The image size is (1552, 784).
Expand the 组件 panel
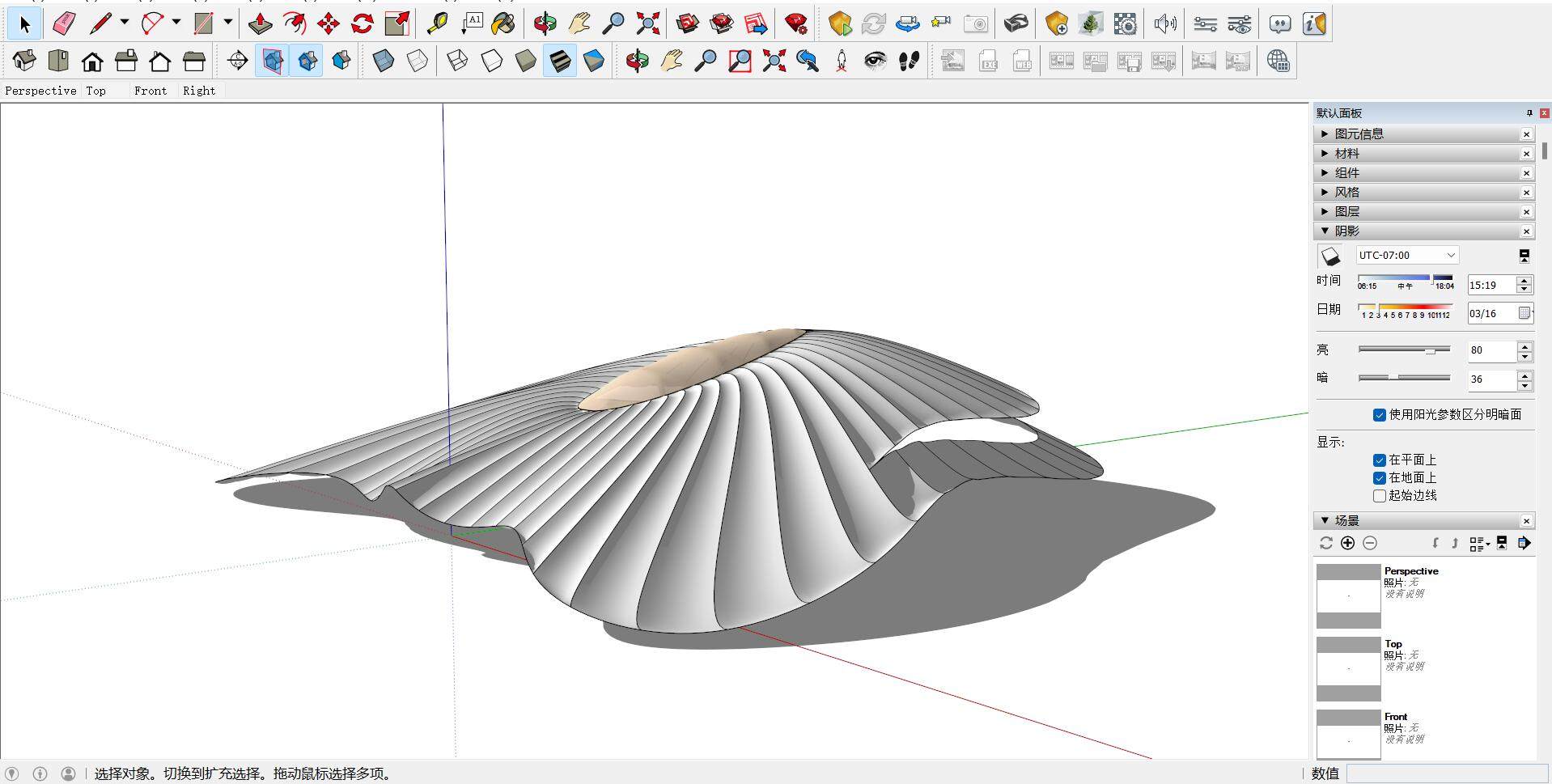1423,172
